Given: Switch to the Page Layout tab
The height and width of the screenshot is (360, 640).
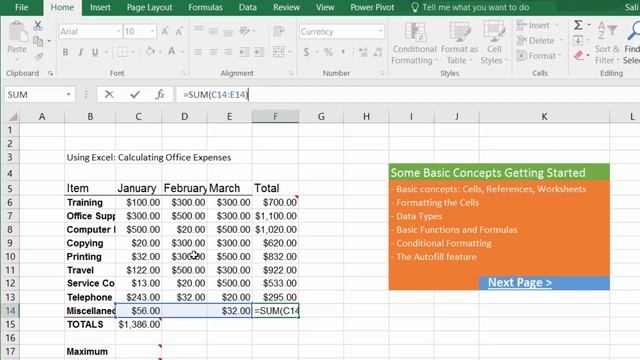Looking at the screenshot, I should point(149,7).
